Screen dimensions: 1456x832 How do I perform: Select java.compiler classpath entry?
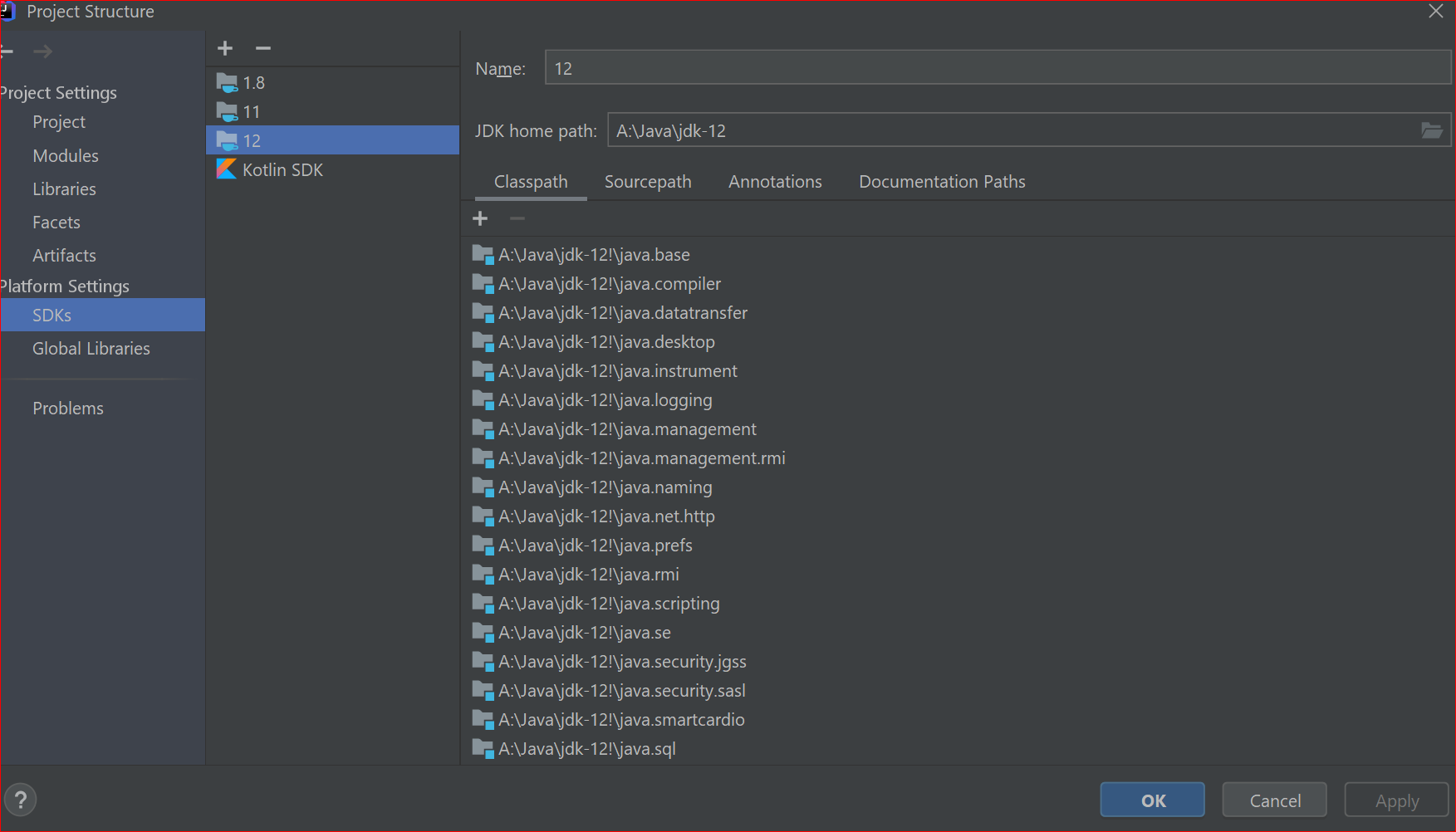pos(596,284)
